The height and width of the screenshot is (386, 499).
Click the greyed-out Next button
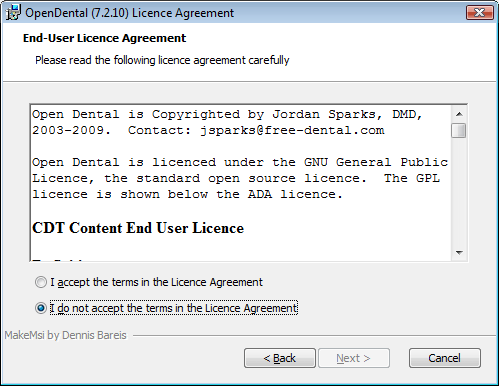point(354,358)
